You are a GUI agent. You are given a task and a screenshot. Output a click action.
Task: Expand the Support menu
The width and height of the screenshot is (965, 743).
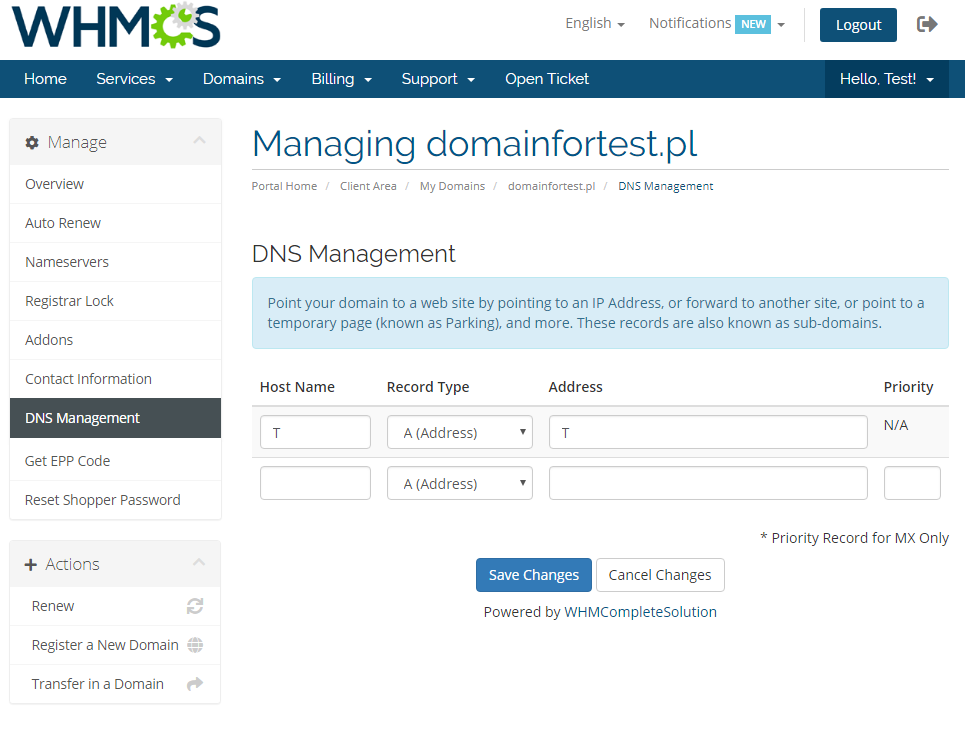click(438, 79)
